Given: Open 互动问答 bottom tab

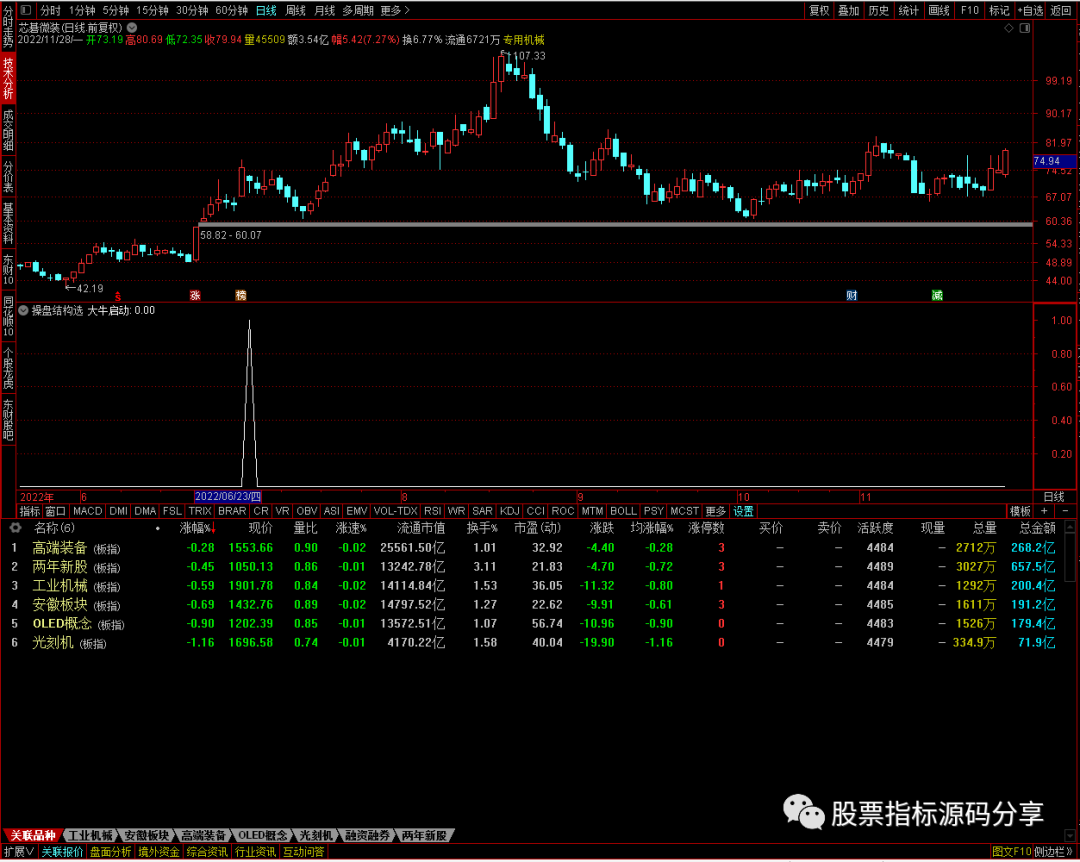Looking at the screenshot, I should (304, 852).
